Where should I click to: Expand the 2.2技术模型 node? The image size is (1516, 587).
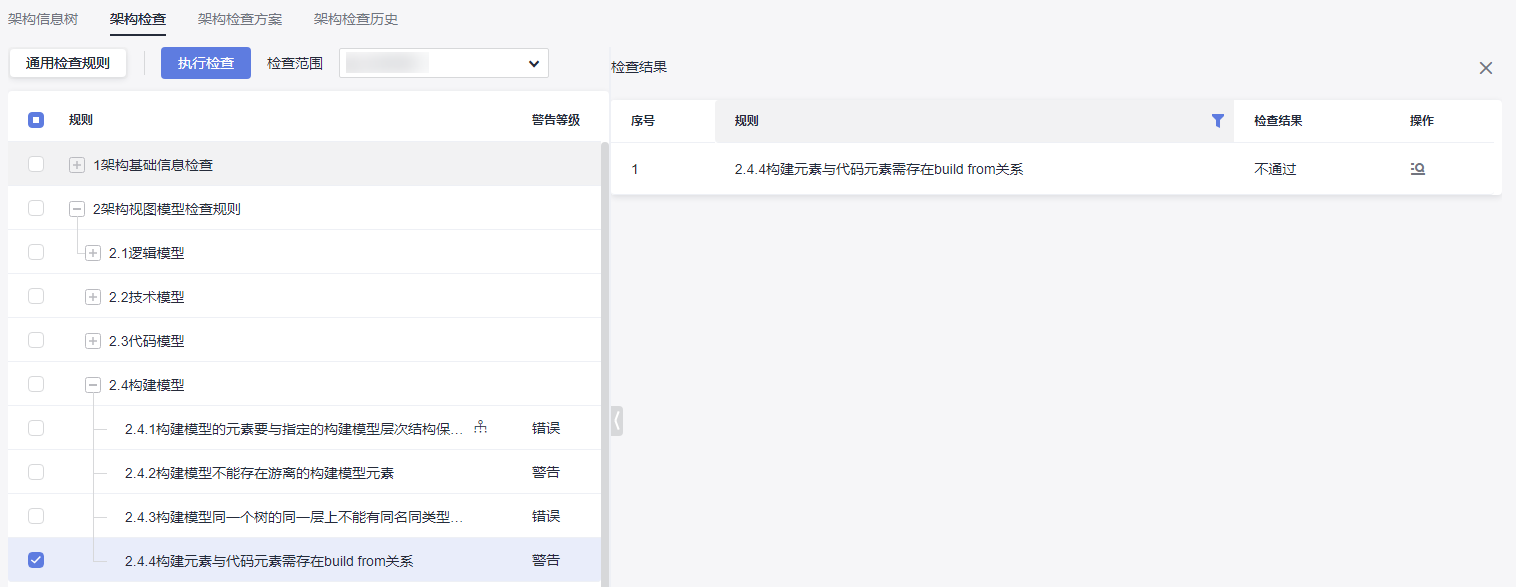[x=93, y=297]
